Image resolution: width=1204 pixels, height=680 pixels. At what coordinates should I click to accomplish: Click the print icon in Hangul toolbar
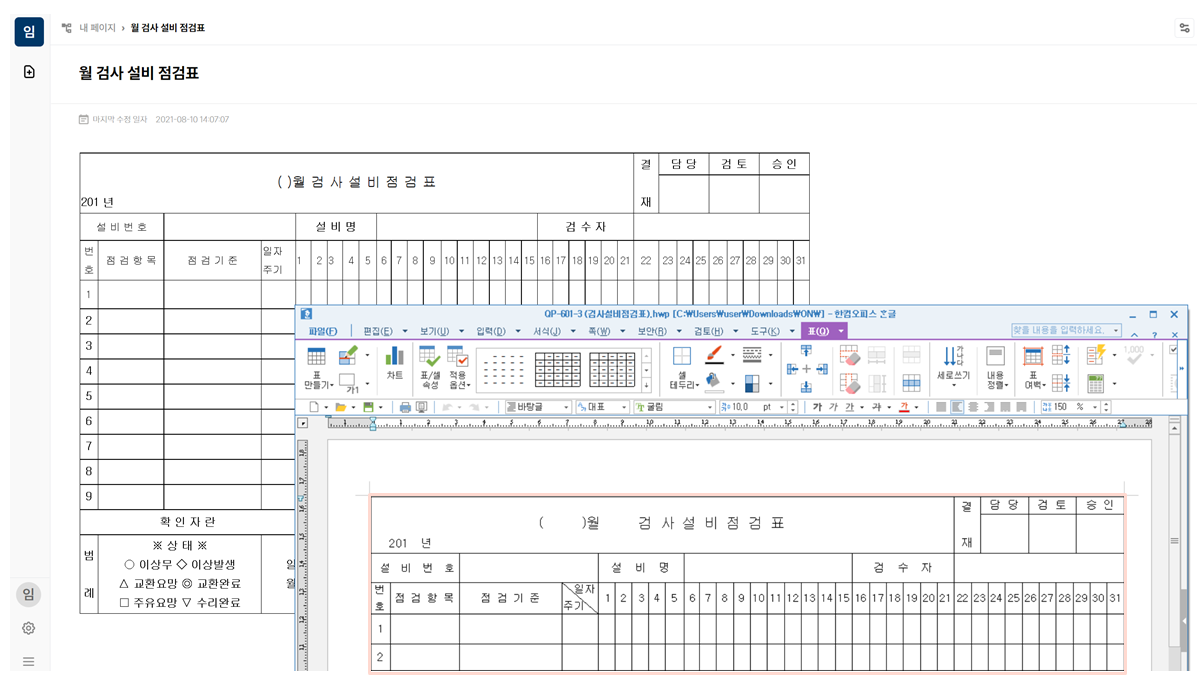[x=405, y=407]
